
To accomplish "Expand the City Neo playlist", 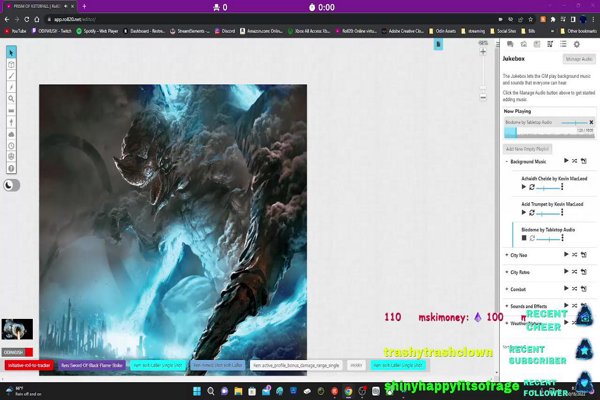I will tap(507, 255).
